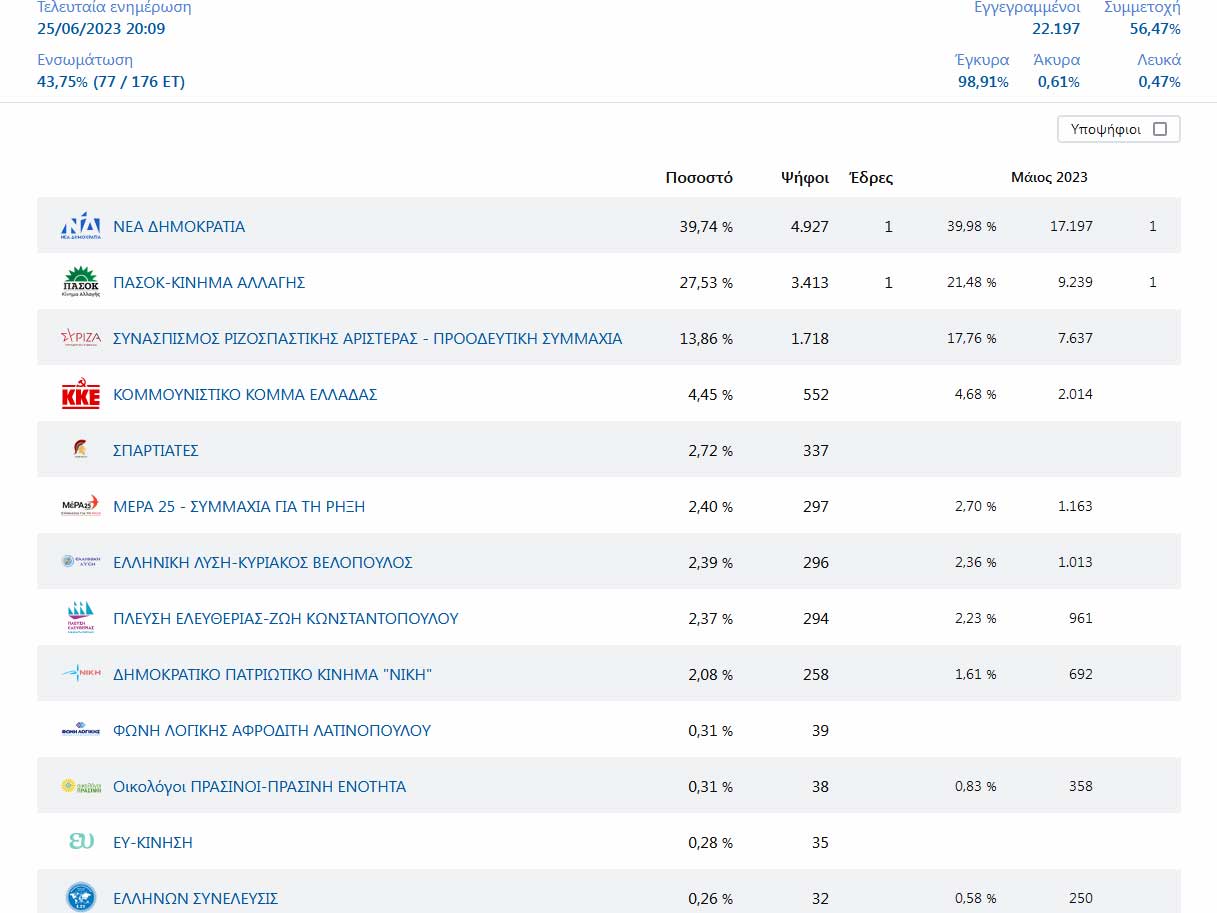1217x913 pixels.
Task: Select the 0,83 % May 2023 percentage
Action: pyautogui.click(x=975, y=787)
